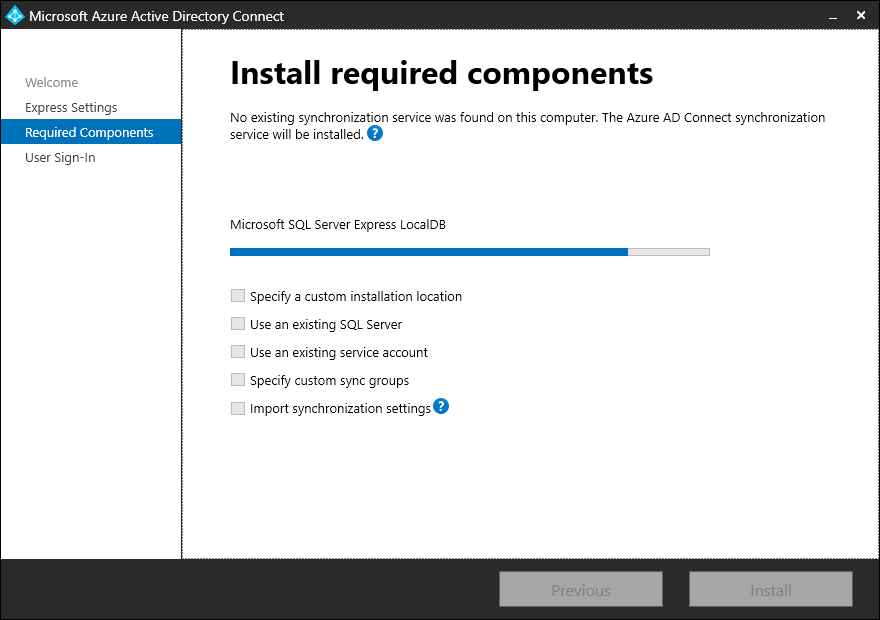This screenshot has height=620, width=880.
Task: Click the "Install required components" heading
Action: coord(441,73)
